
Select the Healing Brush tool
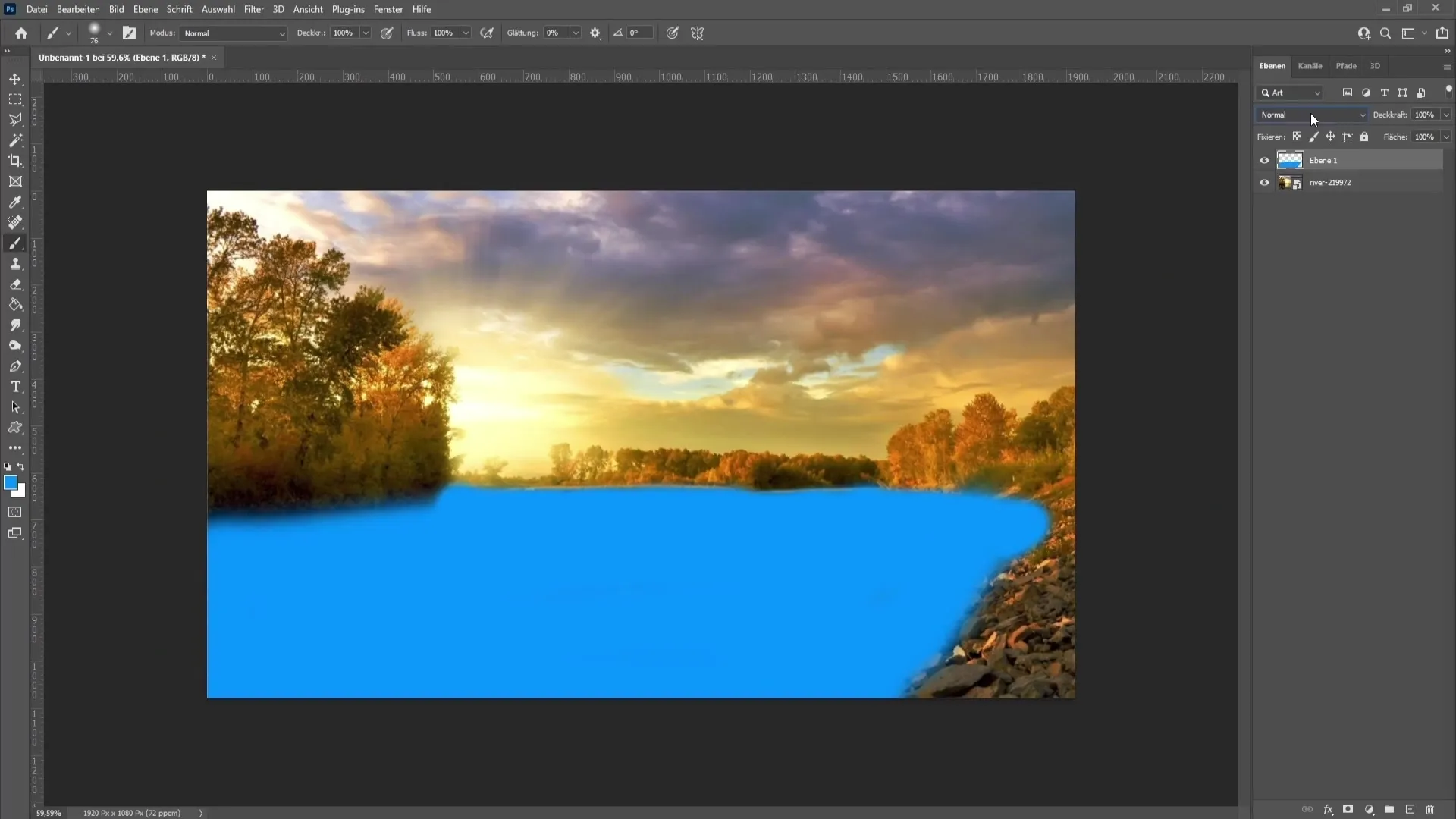click(x=15, y=222)
